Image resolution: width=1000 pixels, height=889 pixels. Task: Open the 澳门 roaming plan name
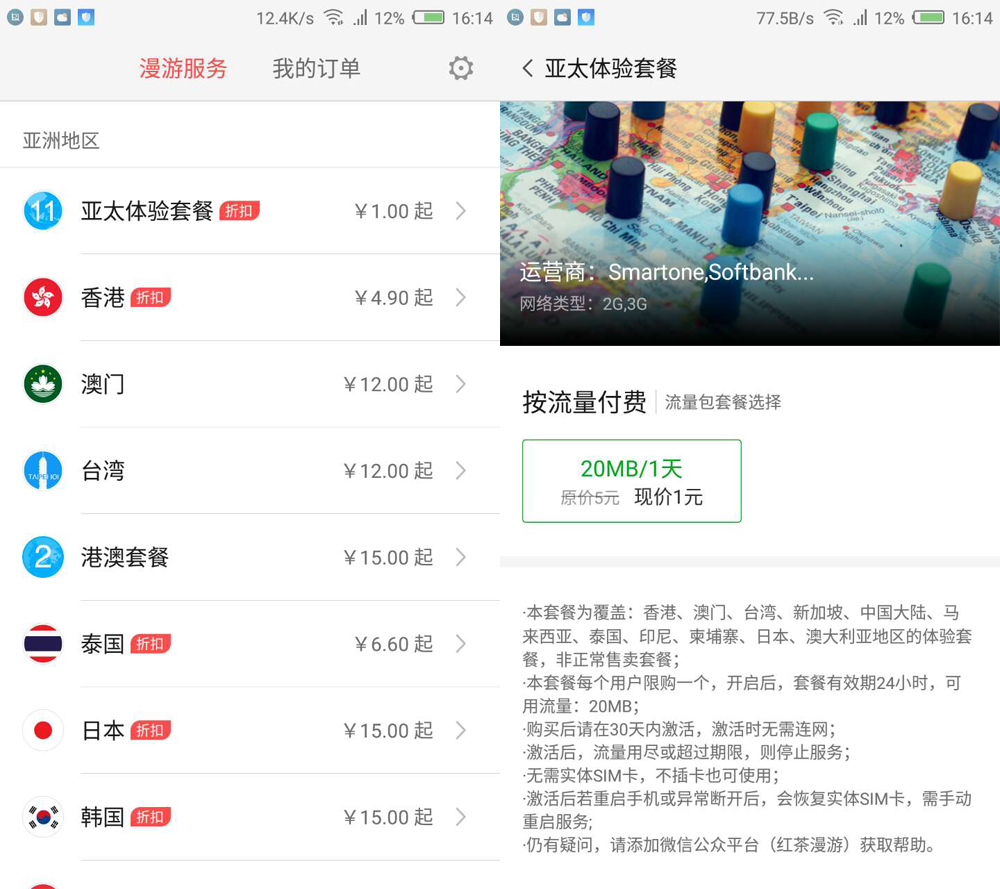pos(103,385)
